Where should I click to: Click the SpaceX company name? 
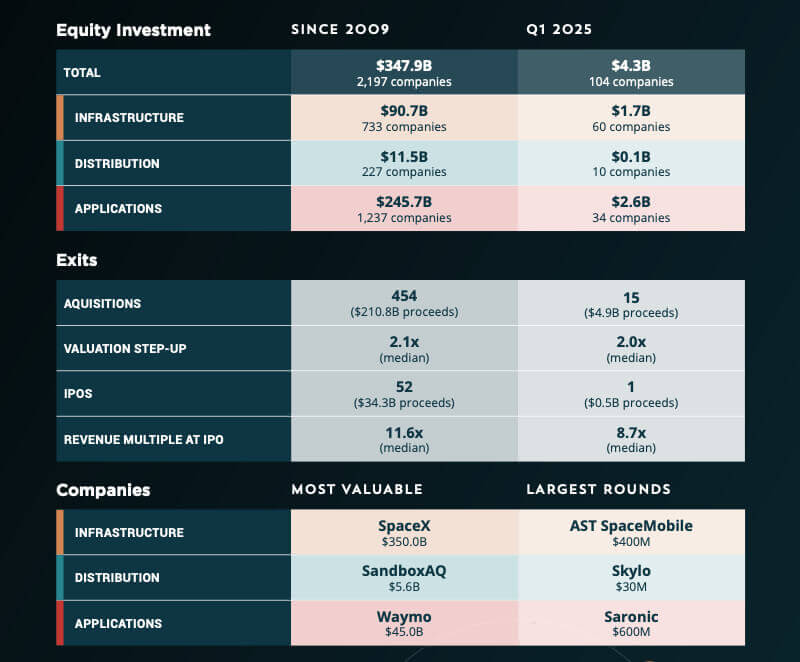pyautogui.click(x=404, y=526)
